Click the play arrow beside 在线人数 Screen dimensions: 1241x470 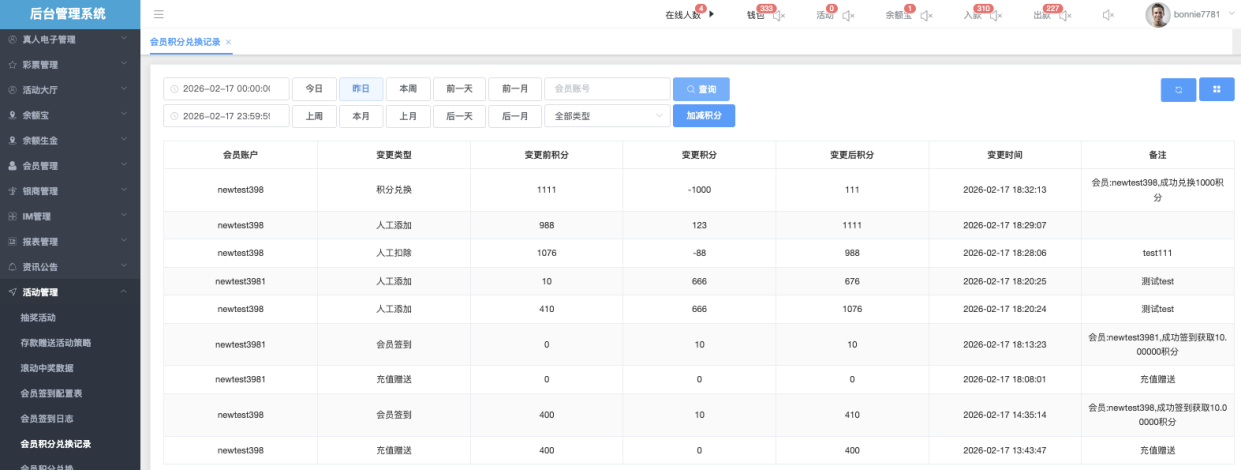tap(711, 15)
